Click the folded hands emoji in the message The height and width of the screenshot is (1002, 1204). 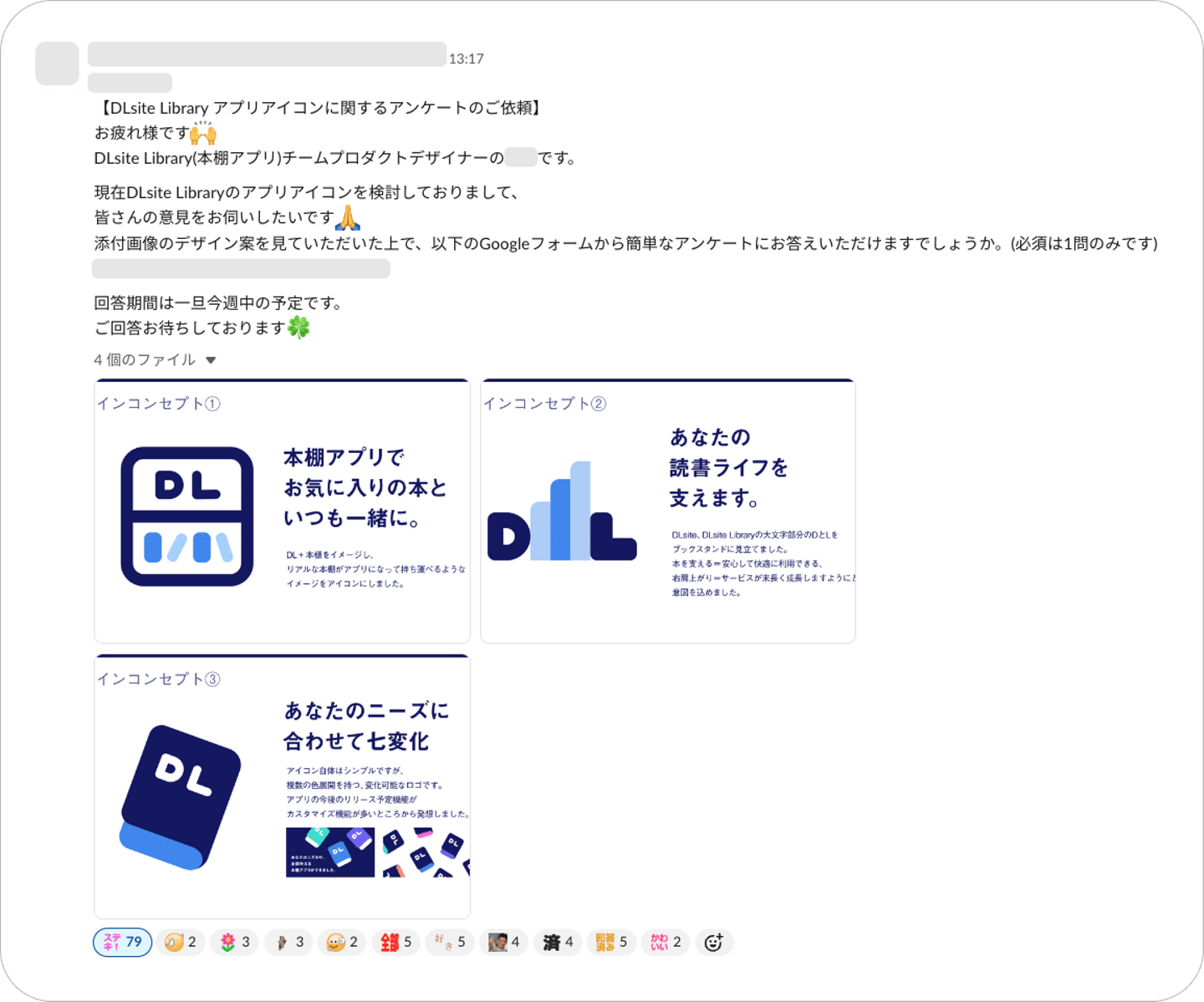347,218
